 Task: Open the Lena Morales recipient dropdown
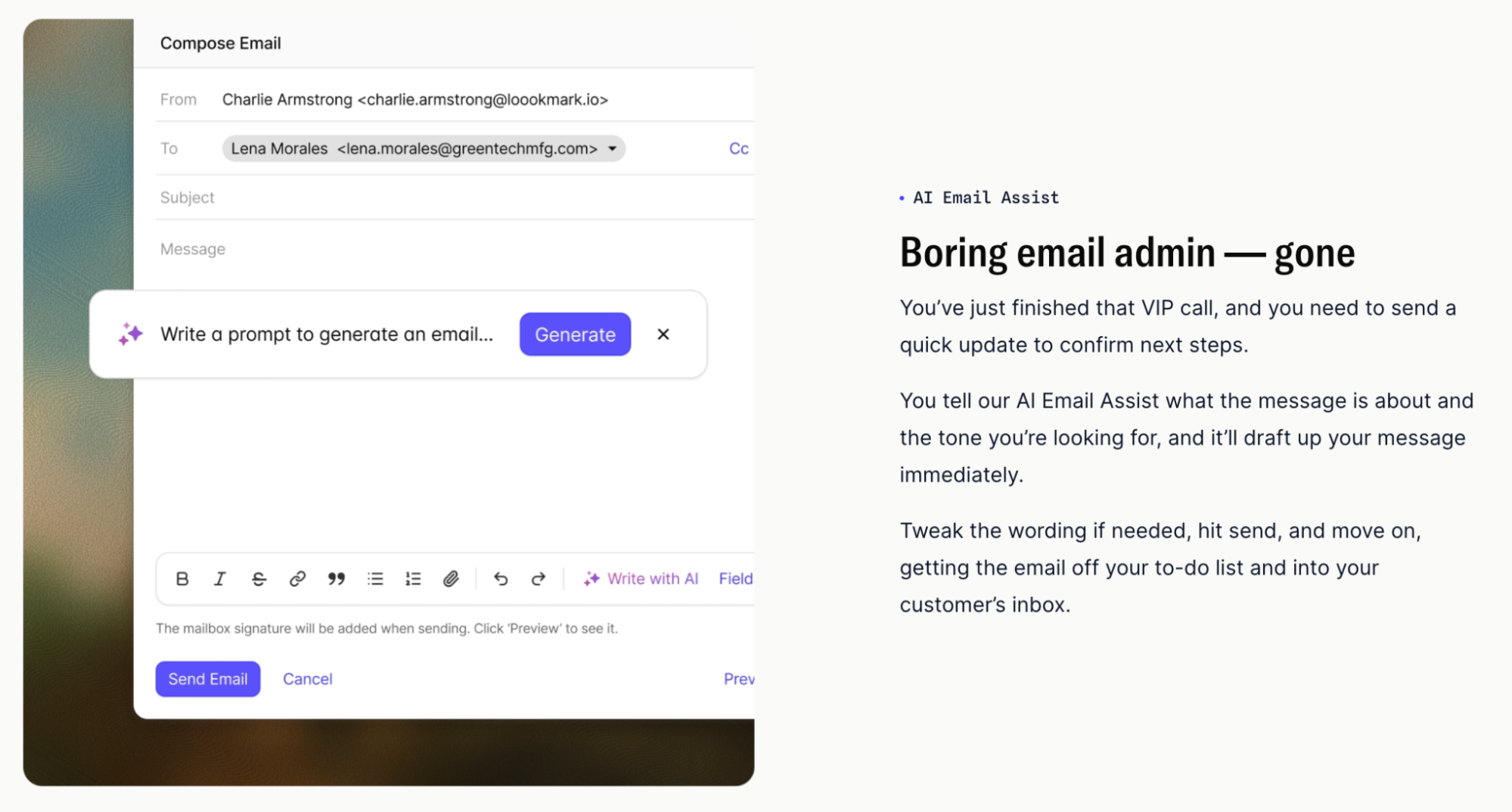[611, 148]
